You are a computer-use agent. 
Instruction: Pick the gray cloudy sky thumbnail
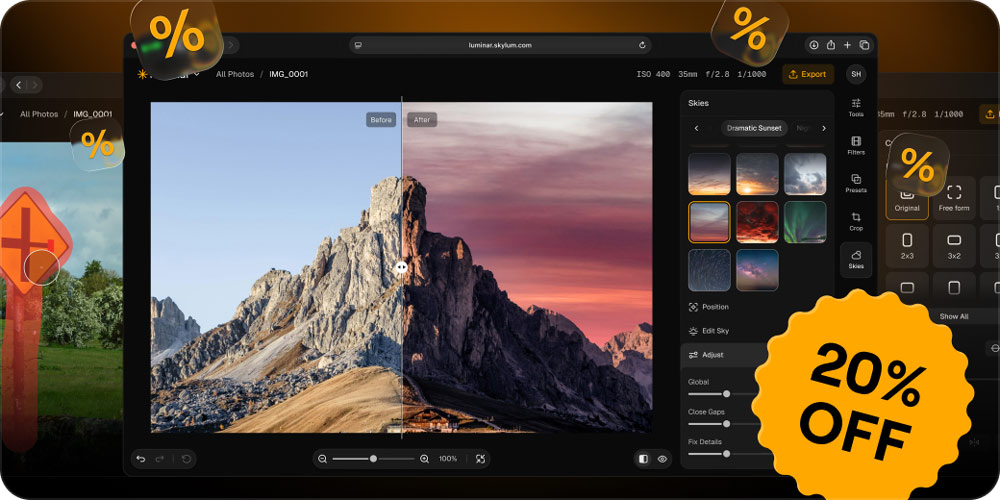tap(805, 173)
